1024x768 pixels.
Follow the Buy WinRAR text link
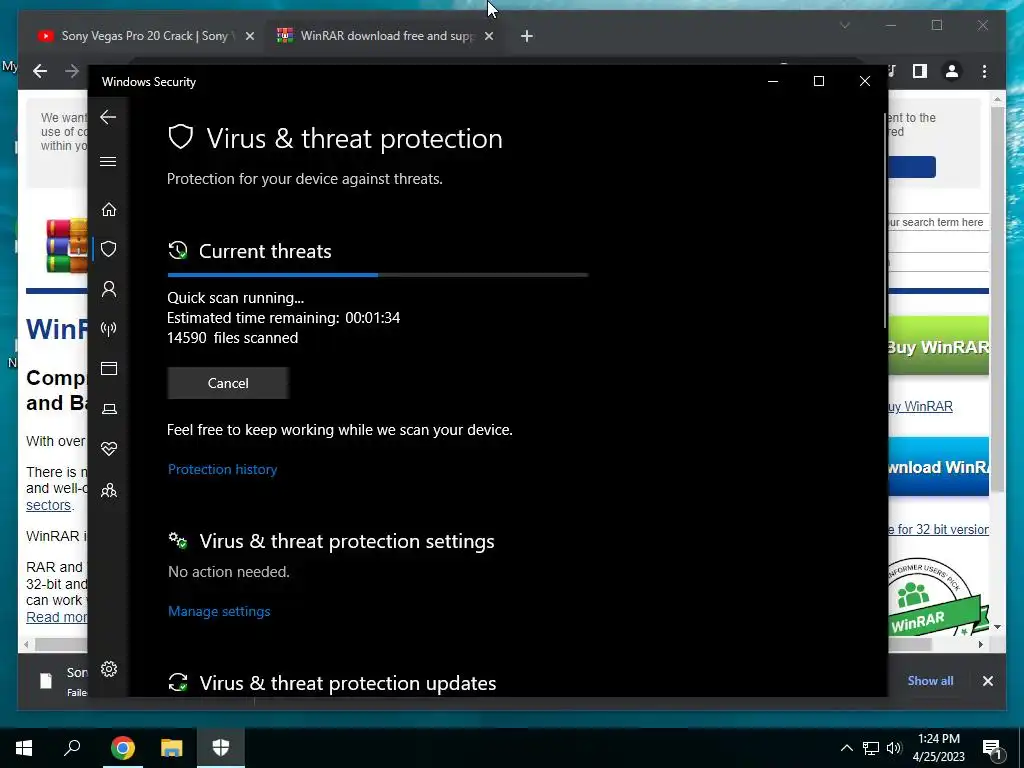coord(920,406)
